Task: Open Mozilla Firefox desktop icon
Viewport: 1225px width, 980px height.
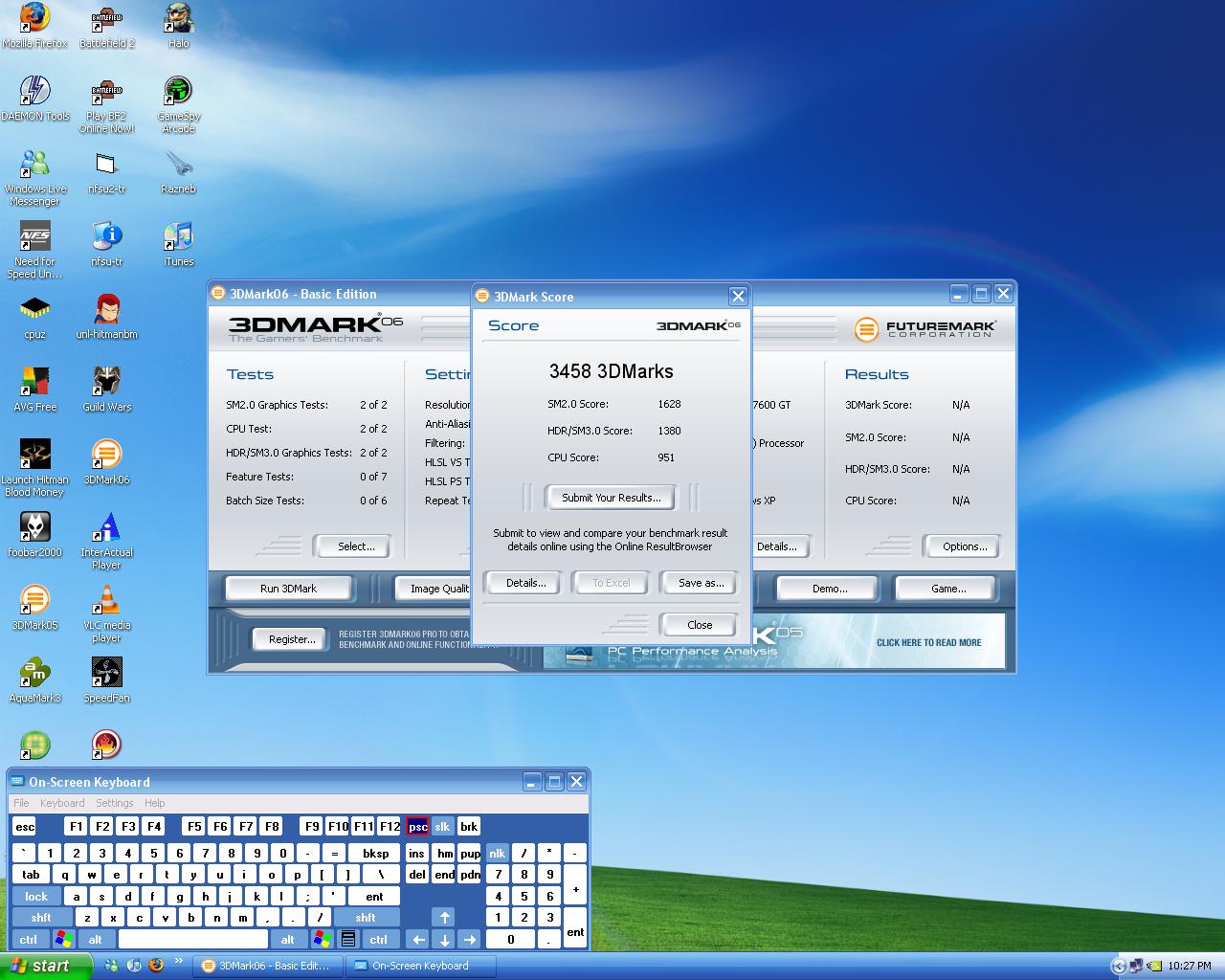Action: [34, 26]
